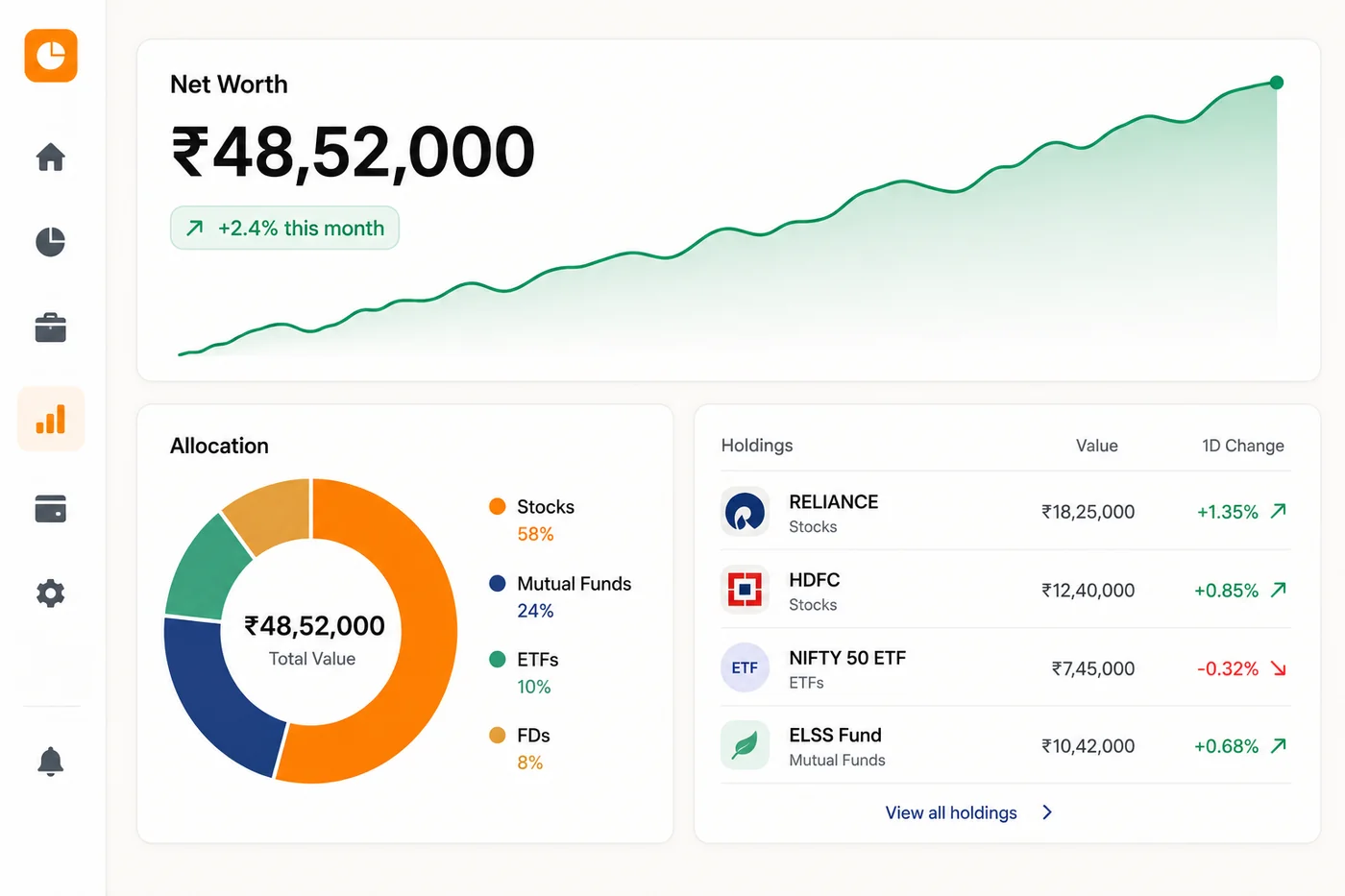Open the Home sidebar icon
The height and width of the screenshot is (896, 1345).
(x=51, y=157)
